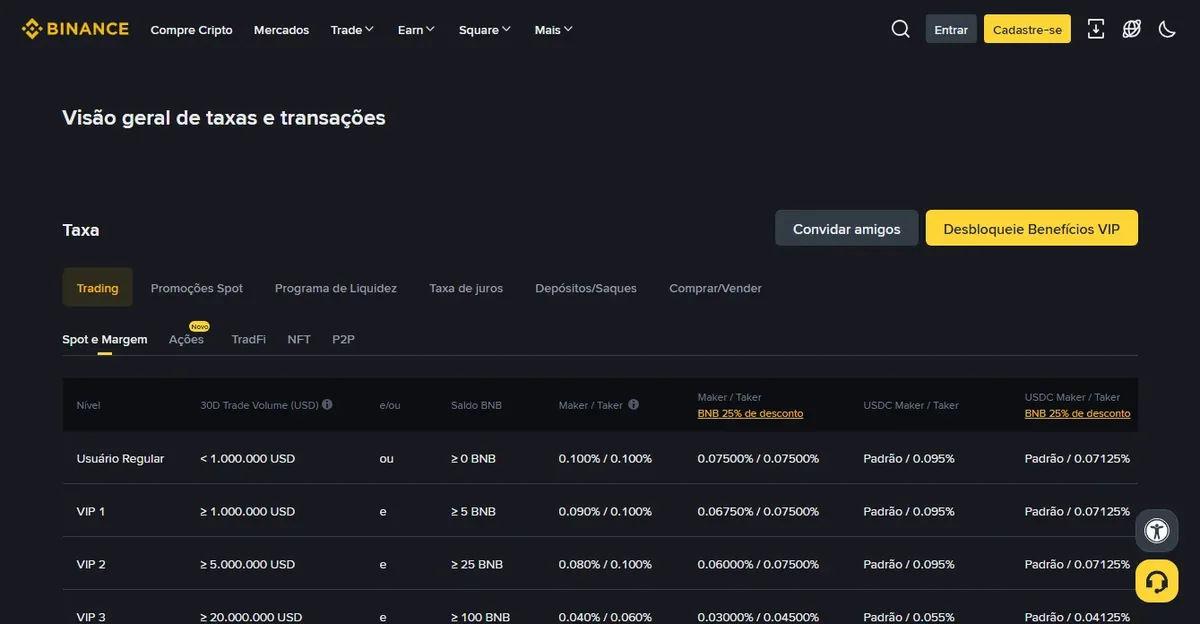Viewport: 1200px width, 624px height.
Task: Open the language globe icon
Action: pyautogui.click(x=1132, y=29)
